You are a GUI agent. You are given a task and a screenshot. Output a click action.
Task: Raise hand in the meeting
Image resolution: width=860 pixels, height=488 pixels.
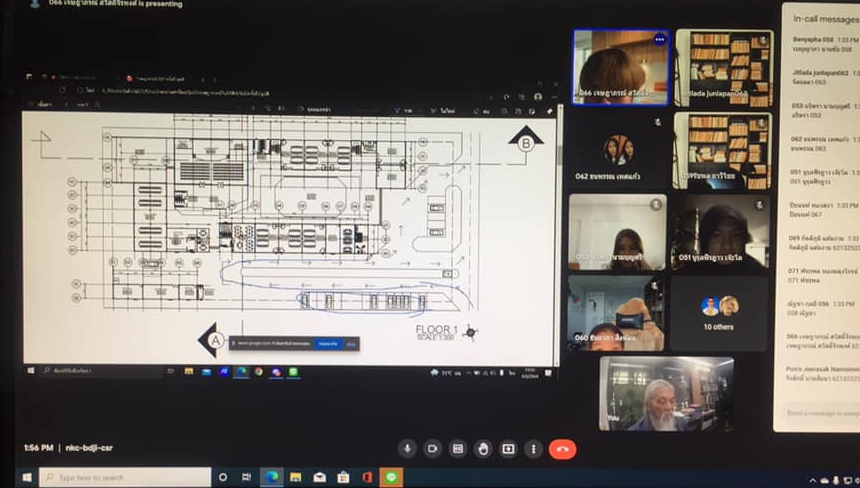click(483, 448)
